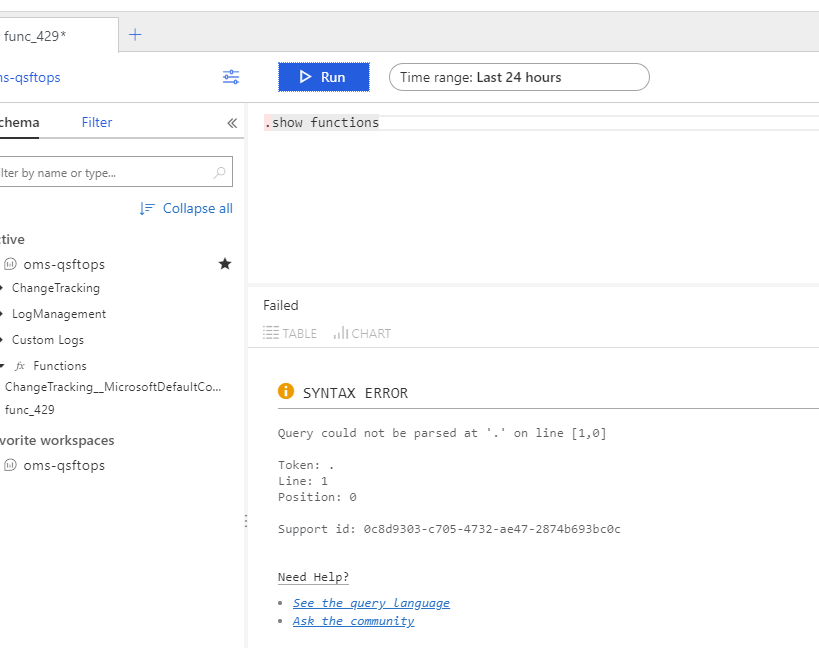Toggle favorite star for oms-qsftops
This screenshot has height=648, width=819.
[225, 264]
